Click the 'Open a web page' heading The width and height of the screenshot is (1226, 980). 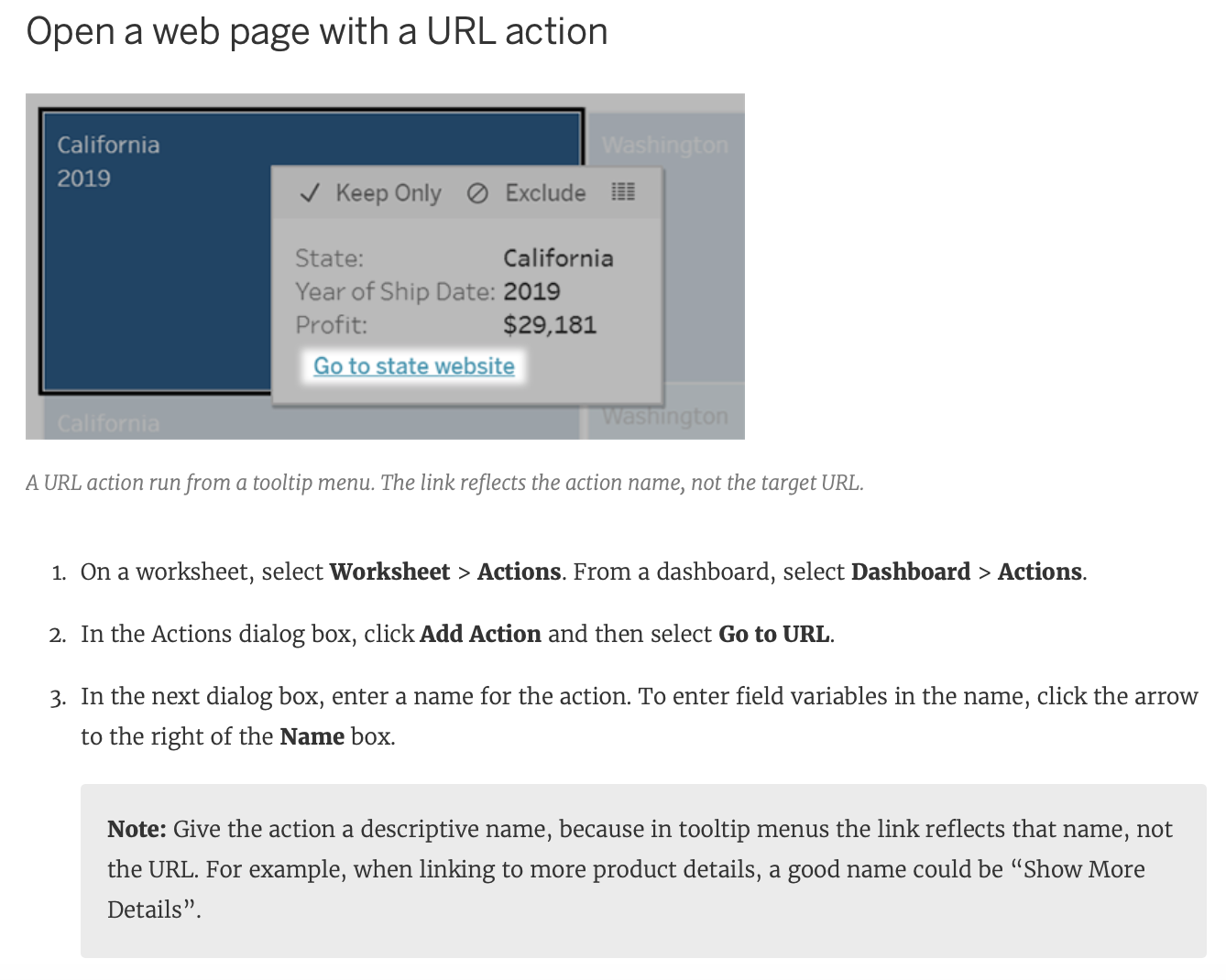(x=317, y=31)
